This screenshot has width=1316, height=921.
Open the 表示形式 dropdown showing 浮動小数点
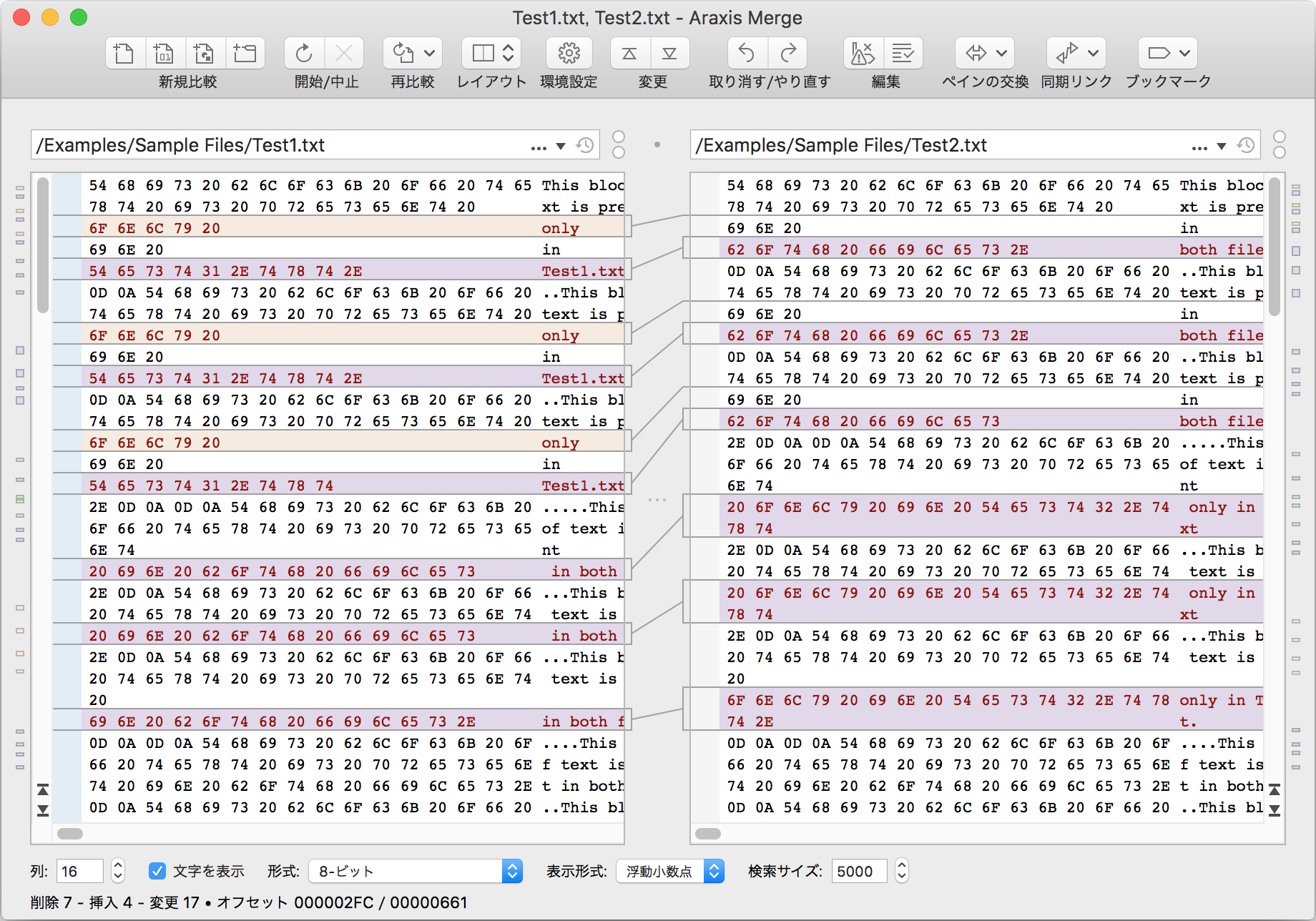[x=669, y=871]
